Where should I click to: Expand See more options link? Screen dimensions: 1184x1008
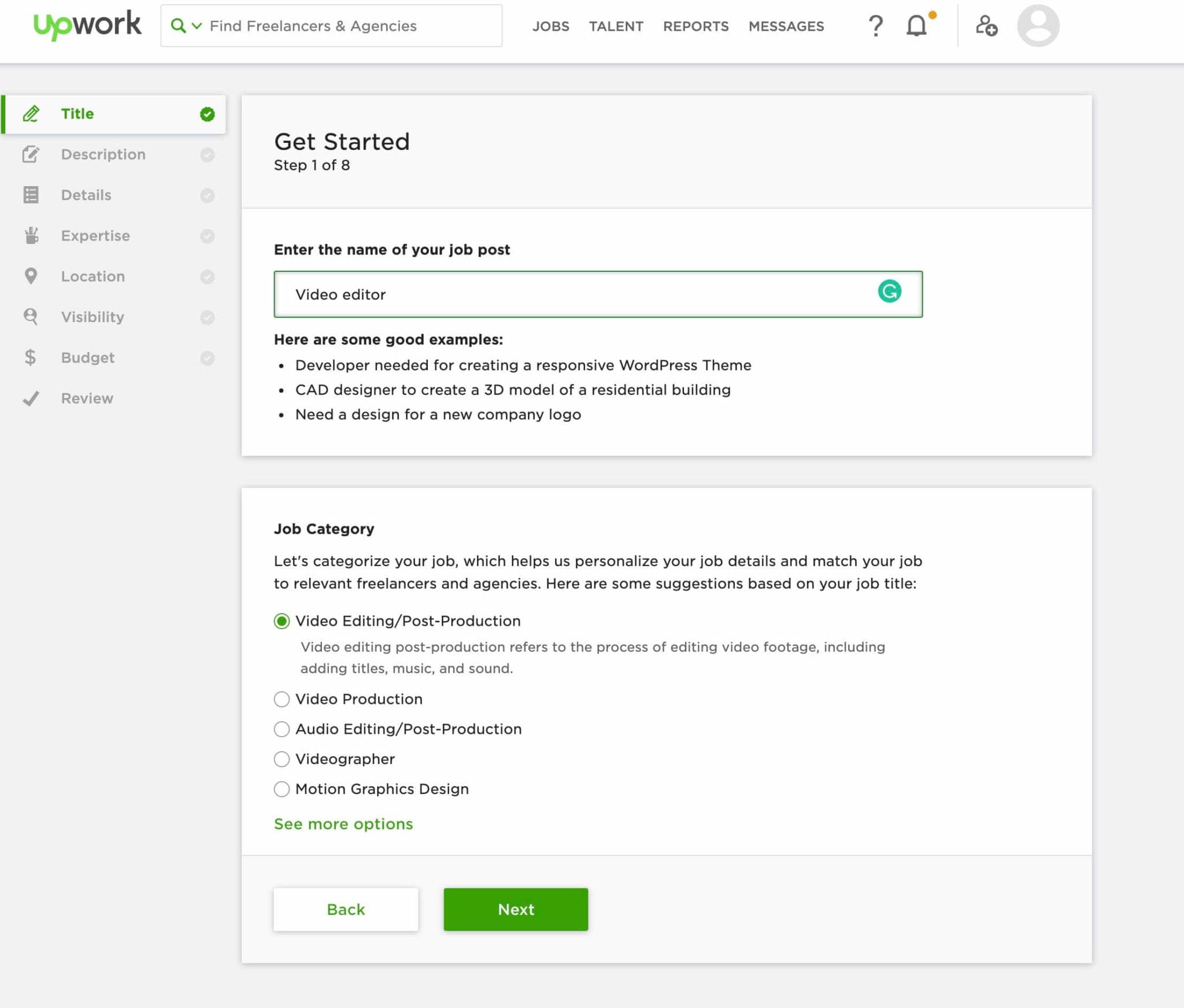point(343,824)
